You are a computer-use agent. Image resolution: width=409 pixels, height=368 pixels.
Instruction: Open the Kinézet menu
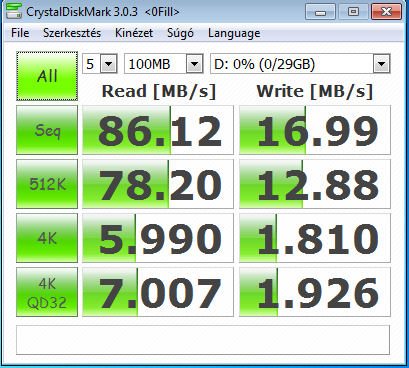[x=134, y=33]
